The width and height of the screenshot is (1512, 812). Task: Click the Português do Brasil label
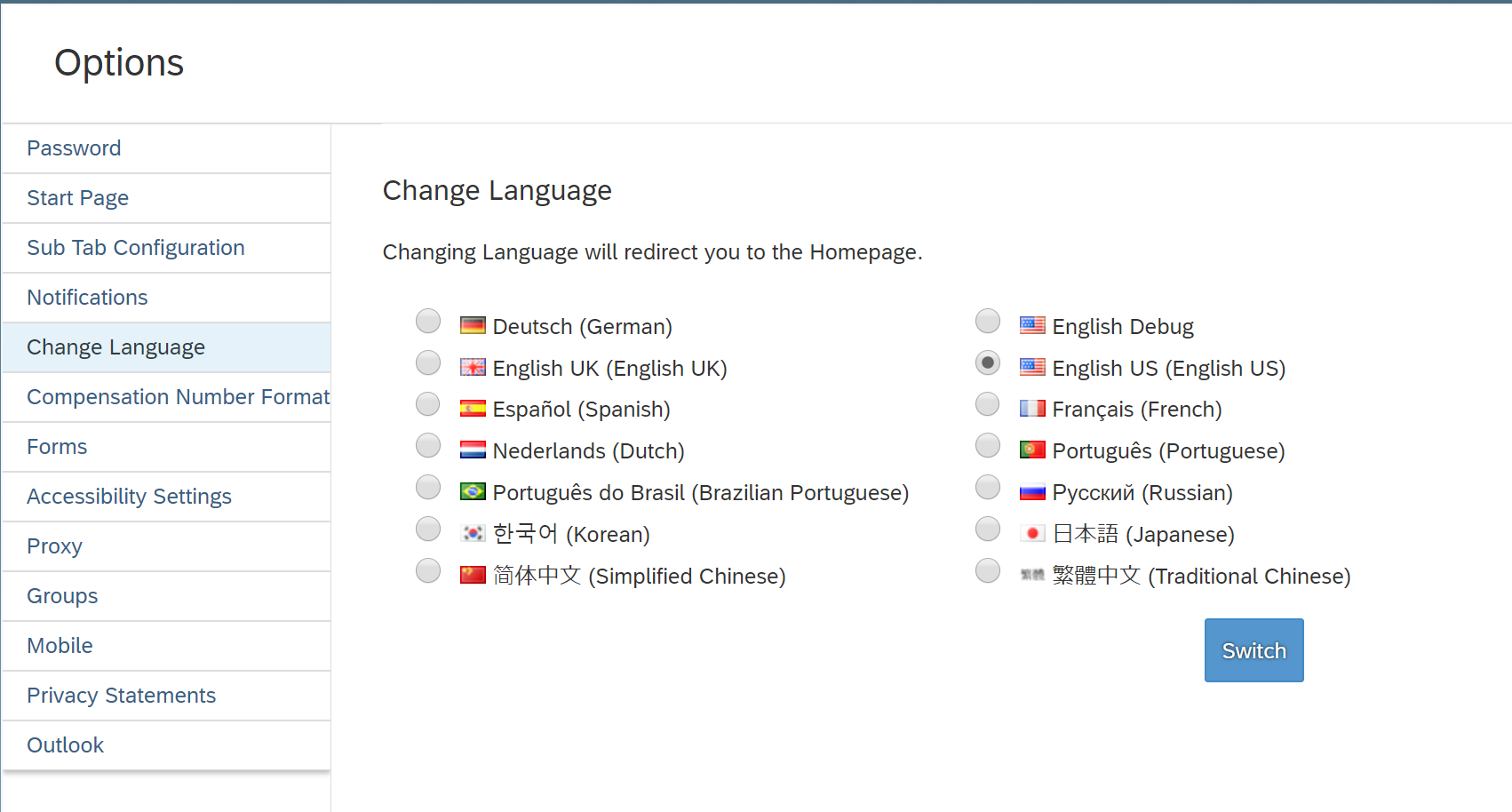tap(701, 493)
